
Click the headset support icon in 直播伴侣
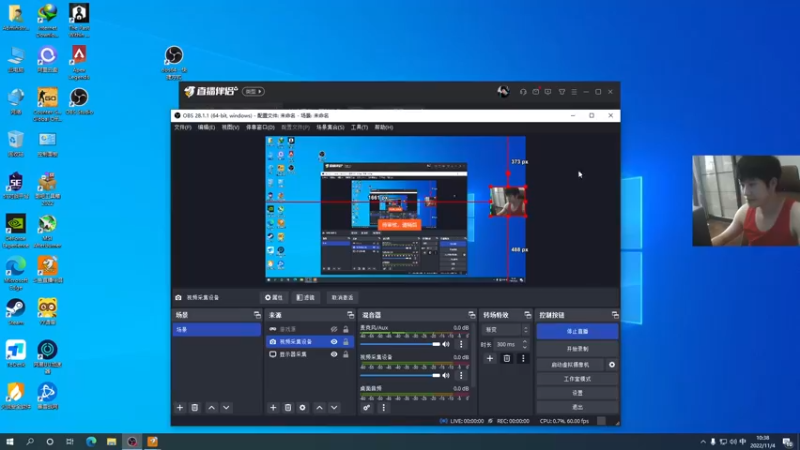coord(523,92)
